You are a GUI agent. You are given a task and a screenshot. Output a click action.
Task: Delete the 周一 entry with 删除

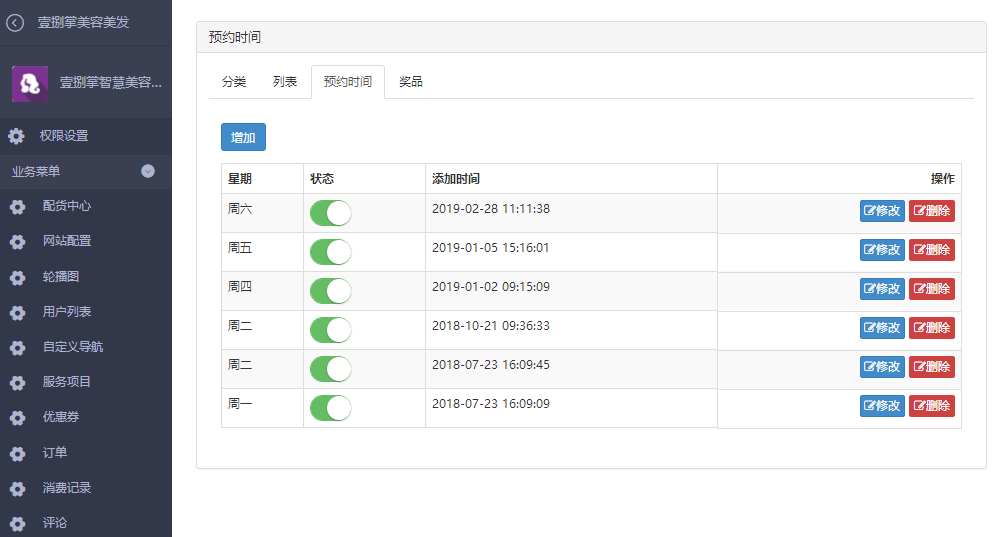[x=932, y=406]
